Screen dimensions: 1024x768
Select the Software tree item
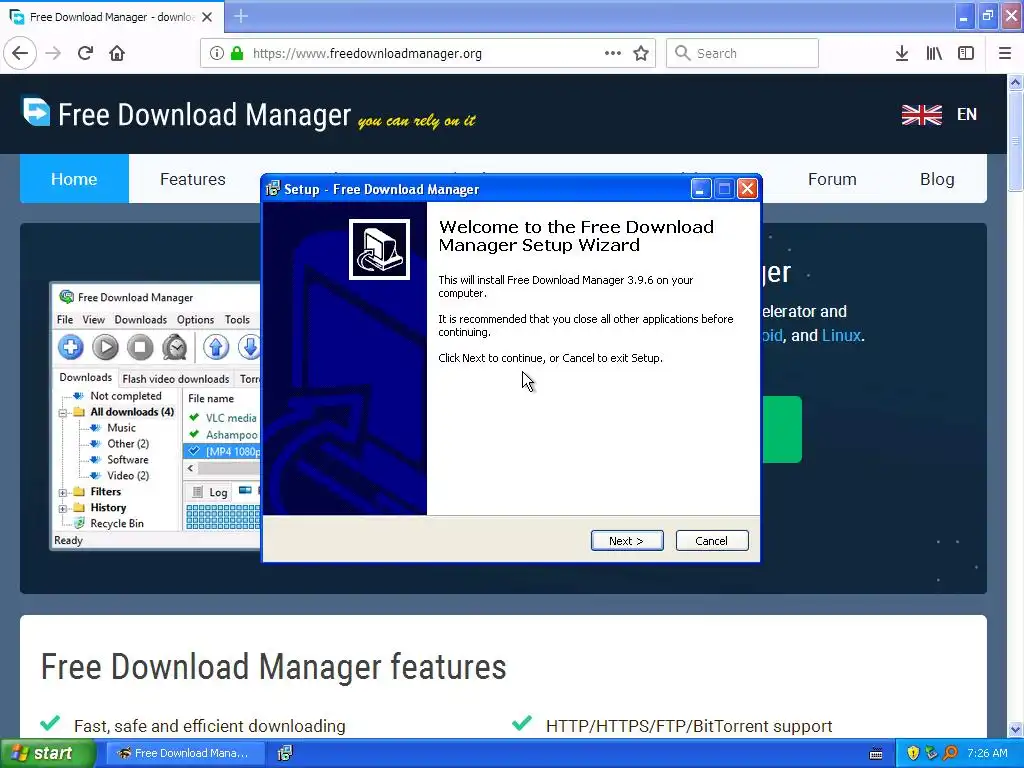tap(127, 460)
